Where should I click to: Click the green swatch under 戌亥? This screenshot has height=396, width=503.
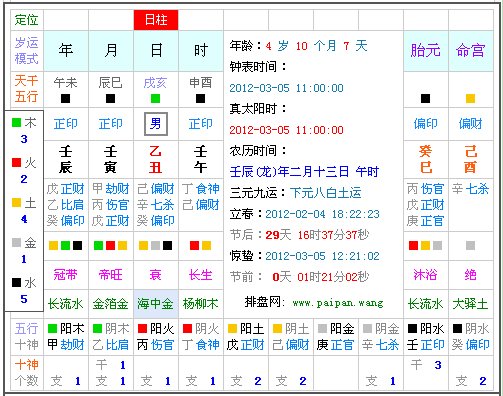[x=155, y=98]
